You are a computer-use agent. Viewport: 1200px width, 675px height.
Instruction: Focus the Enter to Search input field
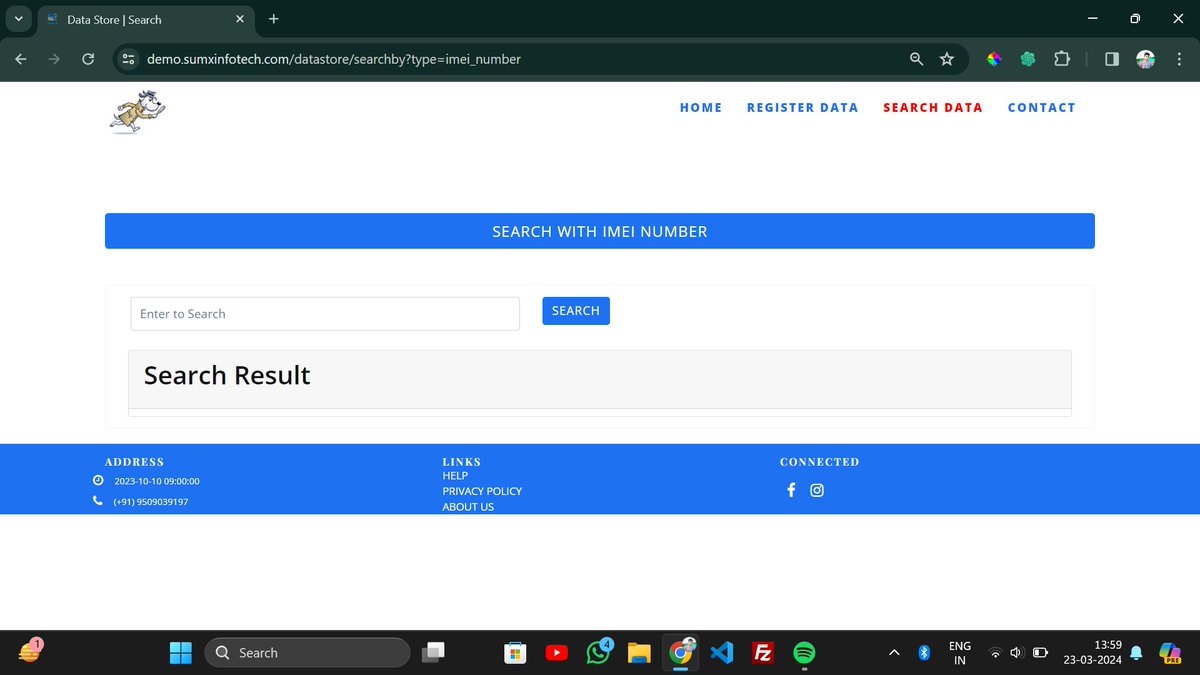pyautogui.click(x=325, y=314)
